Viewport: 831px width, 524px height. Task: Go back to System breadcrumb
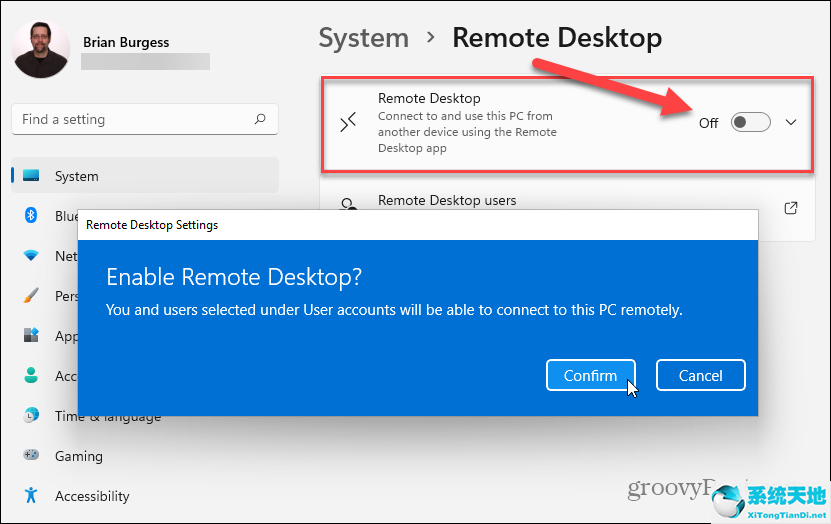pyautogui.click(x=364, y=38)
